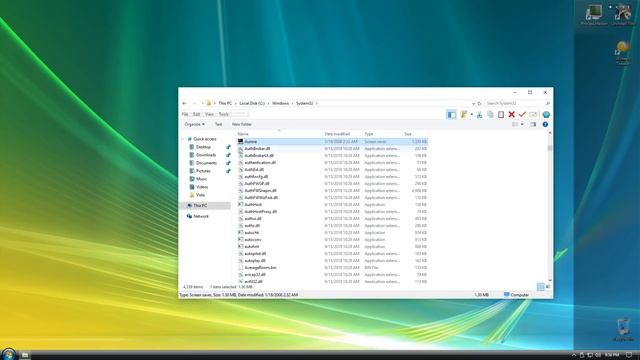Select Downloads in navigation pane
This screenshot has height=360, width=640.
tap(206, 155)
